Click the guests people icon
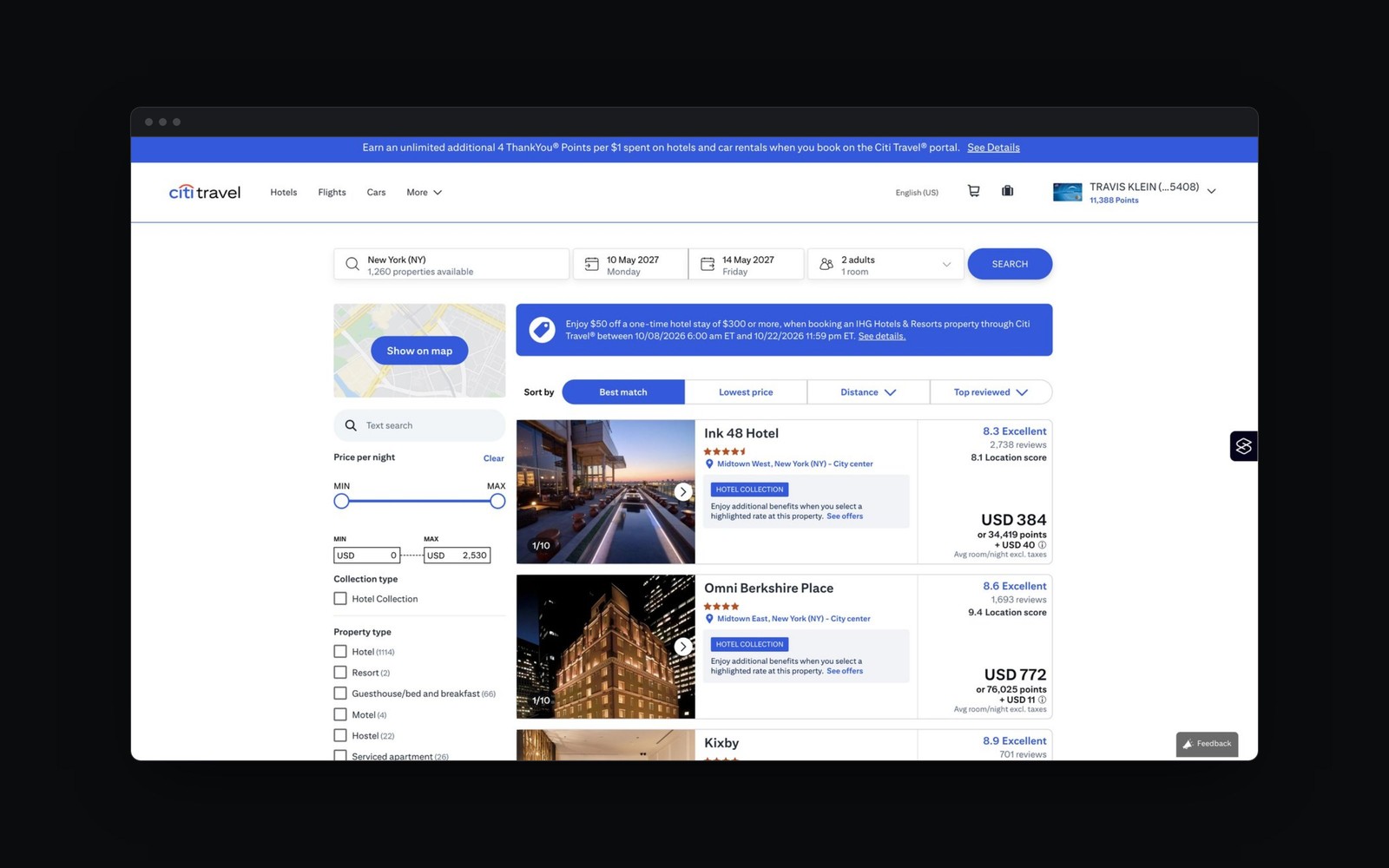This screenshot has width=1389, height=868. (x=826, y=264)
